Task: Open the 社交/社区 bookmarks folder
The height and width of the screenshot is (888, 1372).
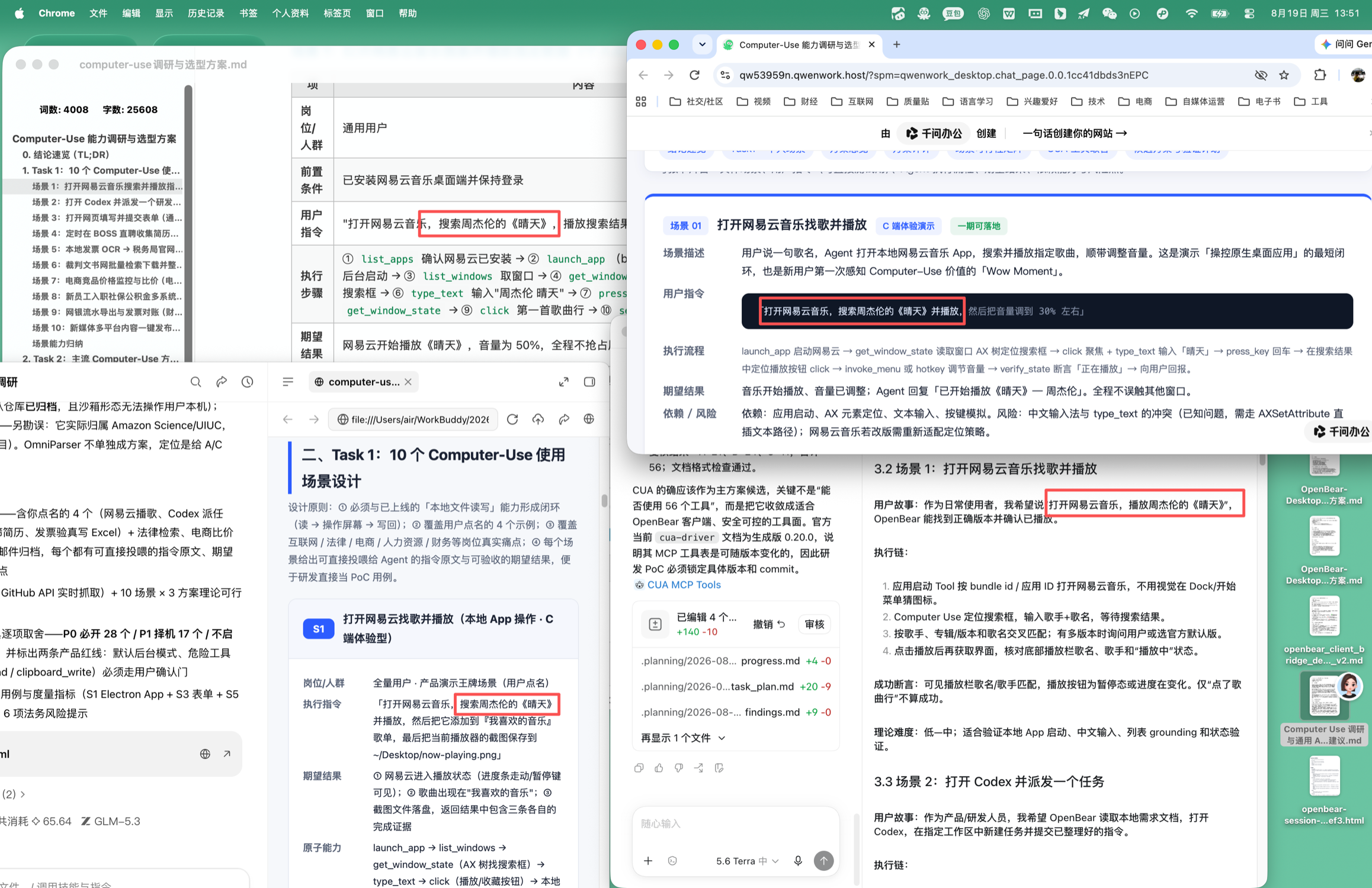Action: 696,102
